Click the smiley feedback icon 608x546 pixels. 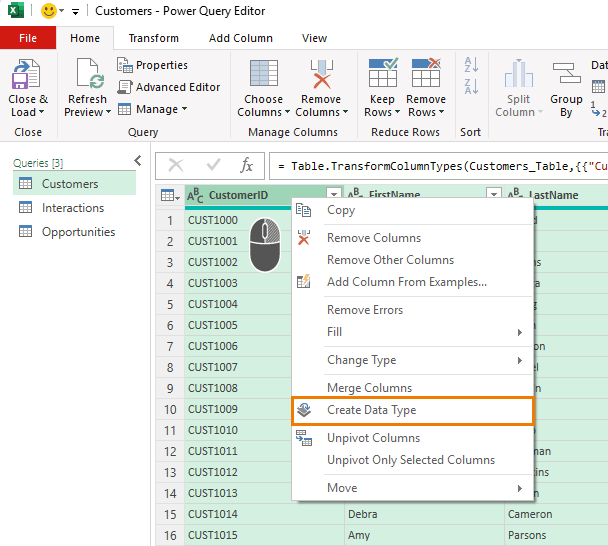(49, 11)
